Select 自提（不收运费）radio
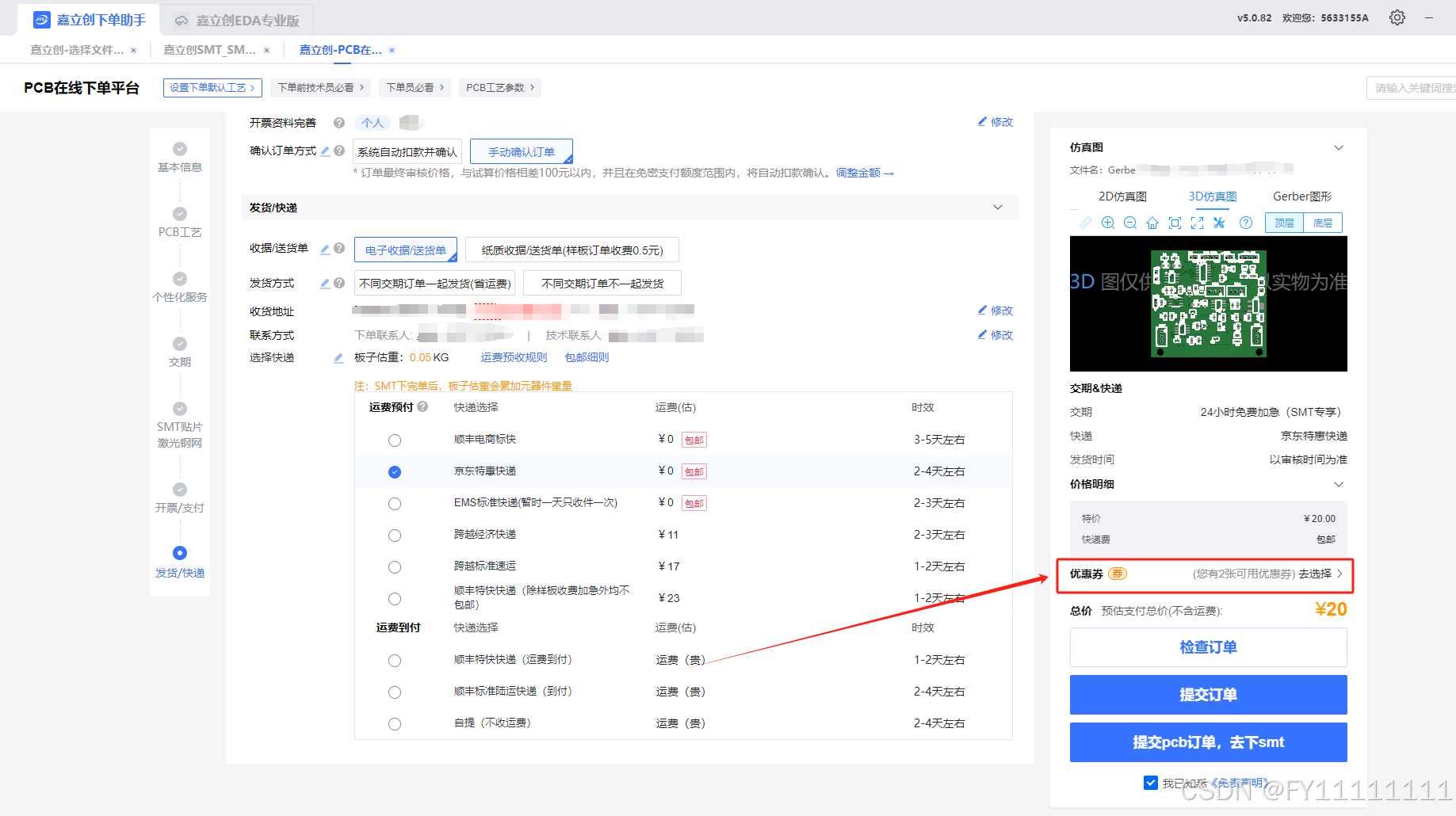This screenshot has height=816, width=1456. click(395, 724)
